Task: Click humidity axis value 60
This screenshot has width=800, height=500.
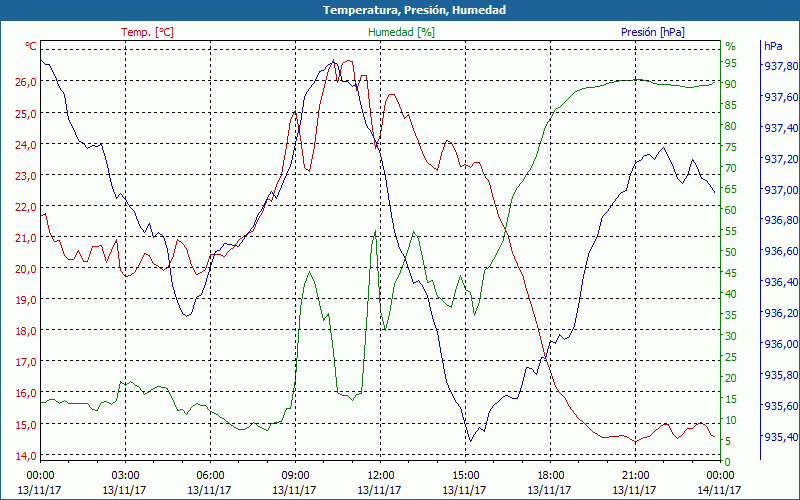Action: 731,210
